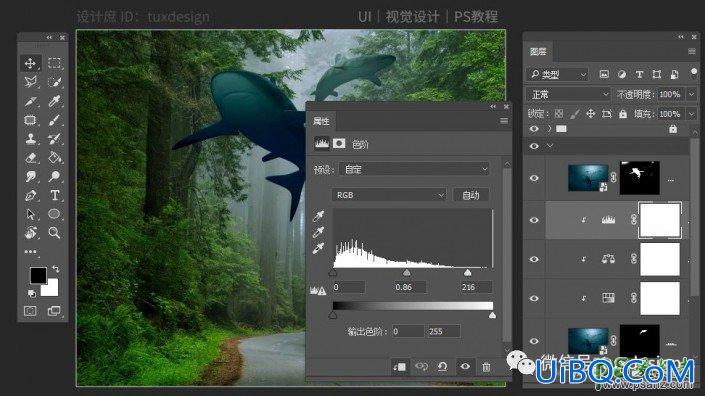
Task: Select the Paint Bucket tool
Action: click(x=54, y=157)
